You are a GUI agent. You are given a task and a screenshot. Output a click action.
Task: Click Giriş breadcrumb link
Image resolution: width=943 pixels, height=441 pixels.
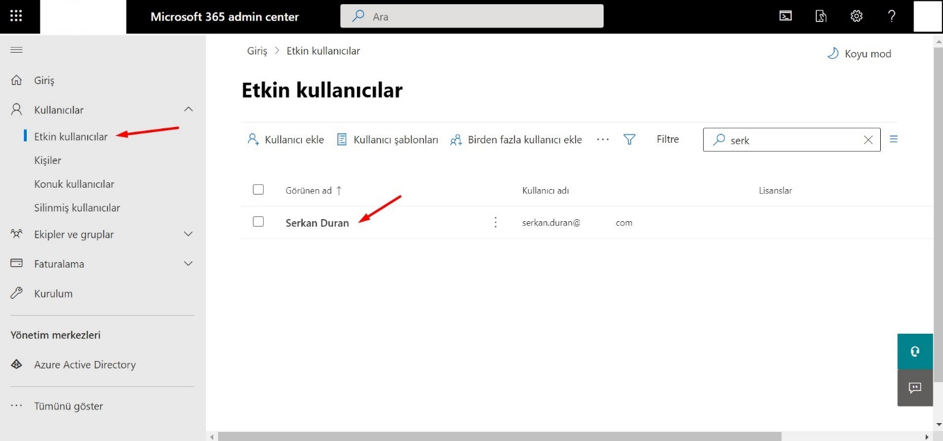[x=257, y=51]
